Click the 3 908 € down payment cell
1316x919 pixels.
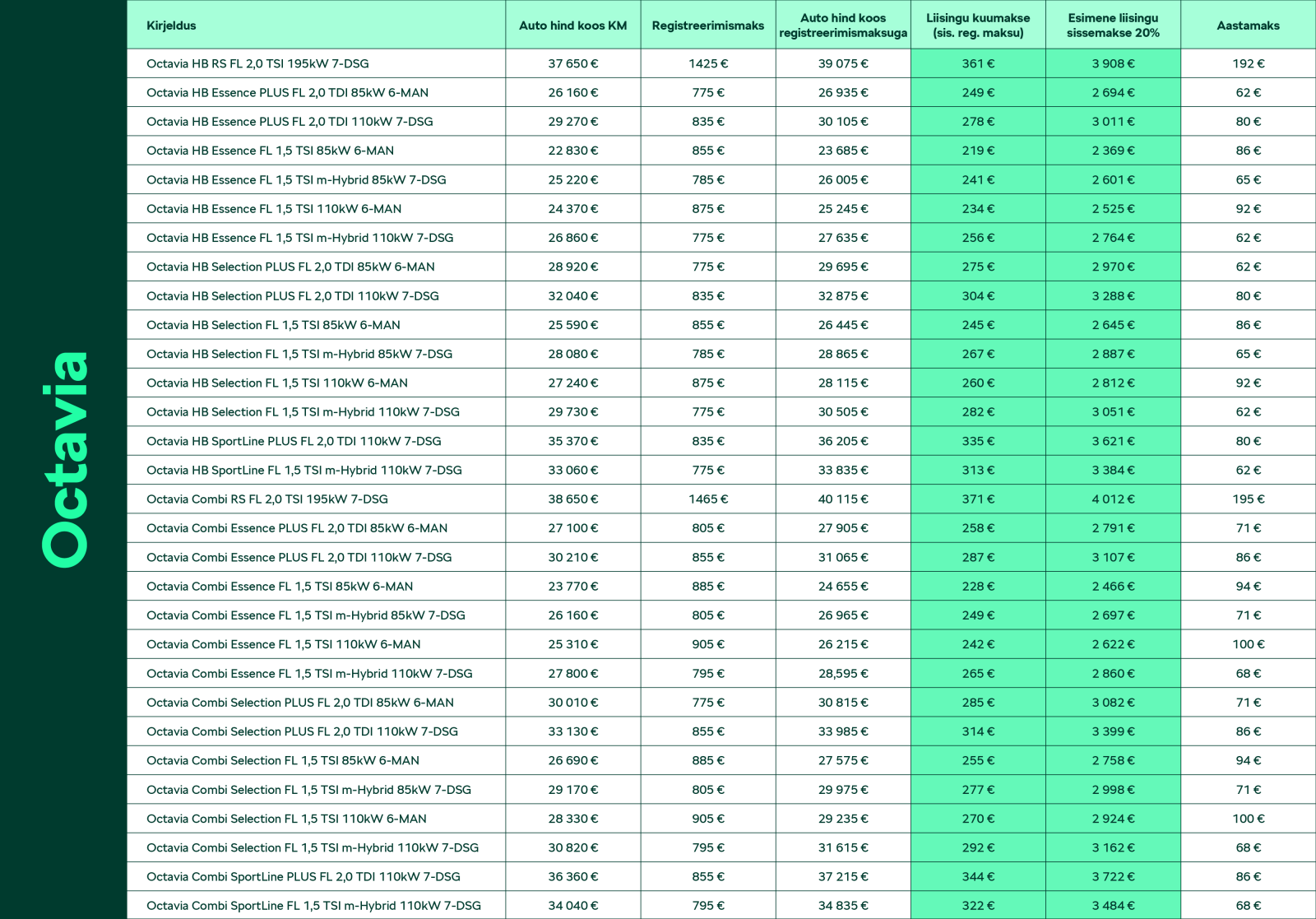click(x=1113, y=63)
